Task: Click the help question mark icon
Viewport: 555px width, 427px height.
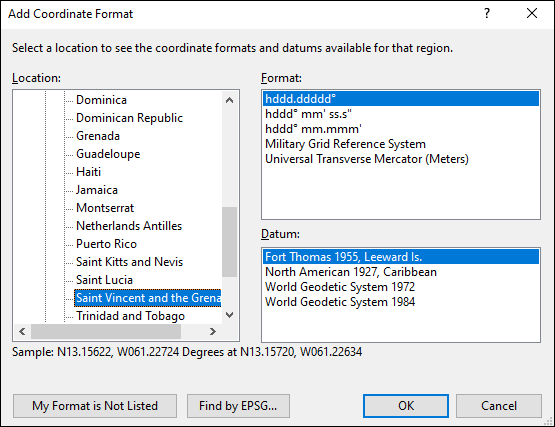Action: (487, 13)
